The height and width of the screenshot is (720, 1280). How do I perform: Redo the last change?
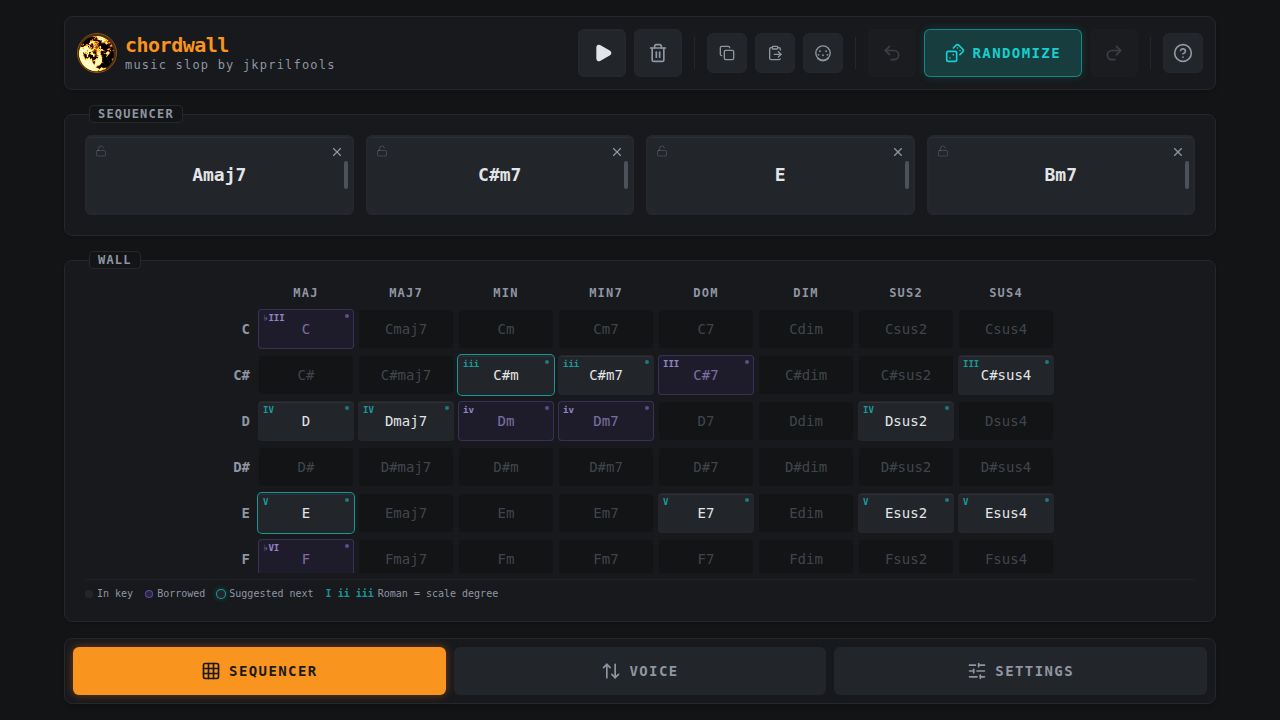coord(1114,53)
